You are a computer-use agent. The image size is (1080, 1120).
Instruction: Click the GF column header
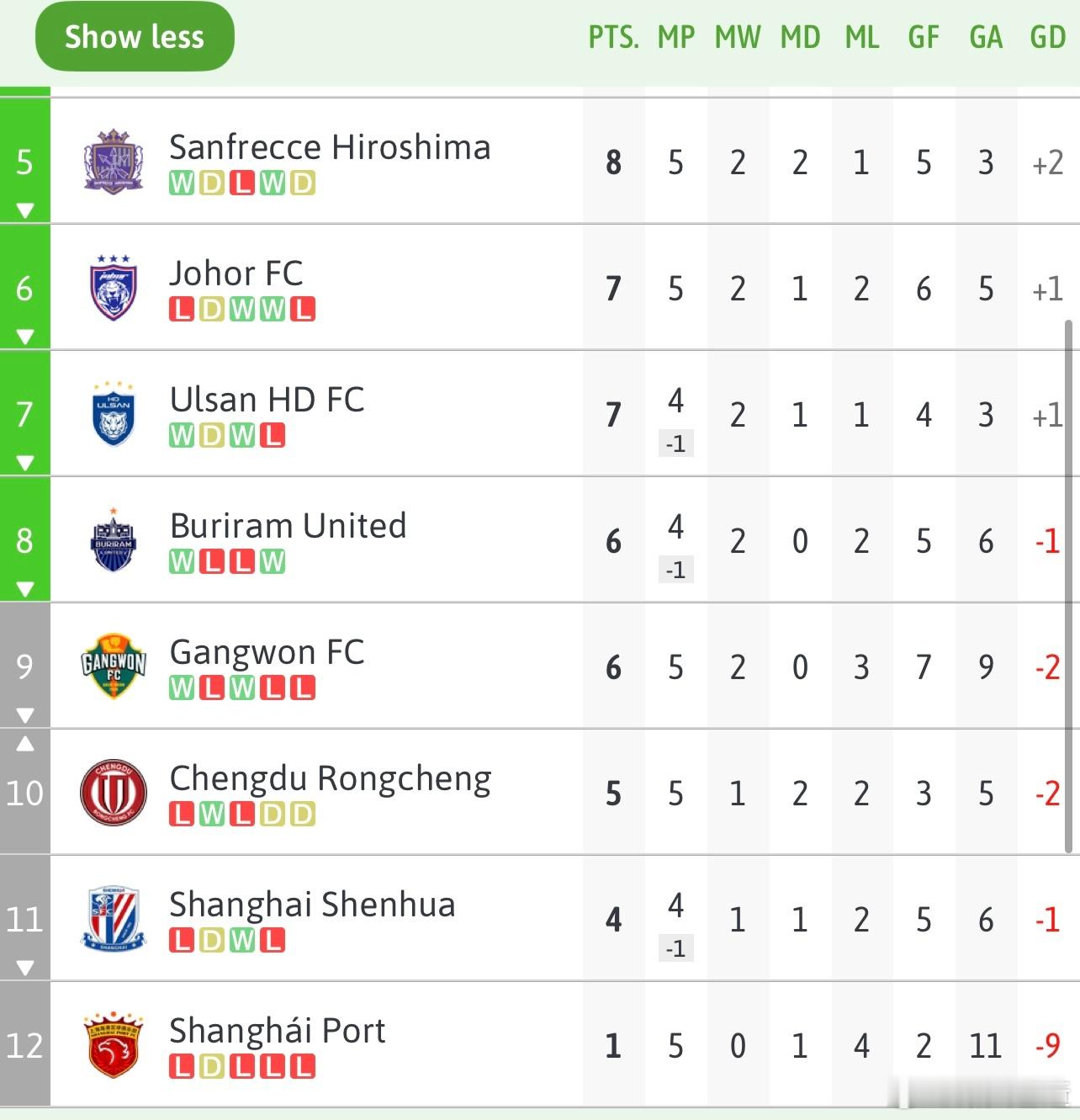point(923,38)
